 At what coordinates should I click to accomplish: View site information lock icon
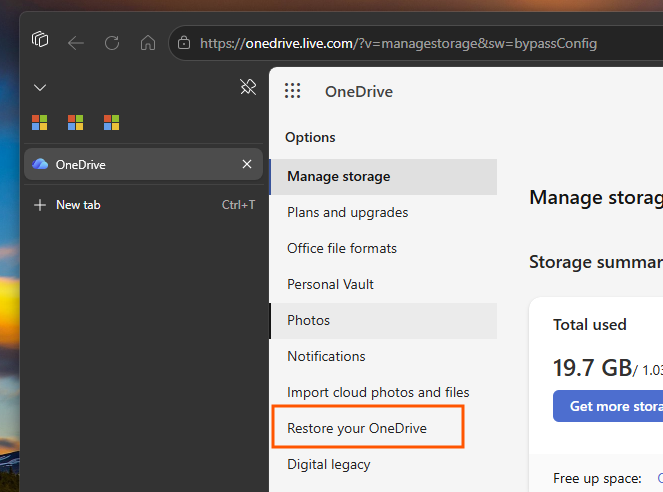pos(184,43)
